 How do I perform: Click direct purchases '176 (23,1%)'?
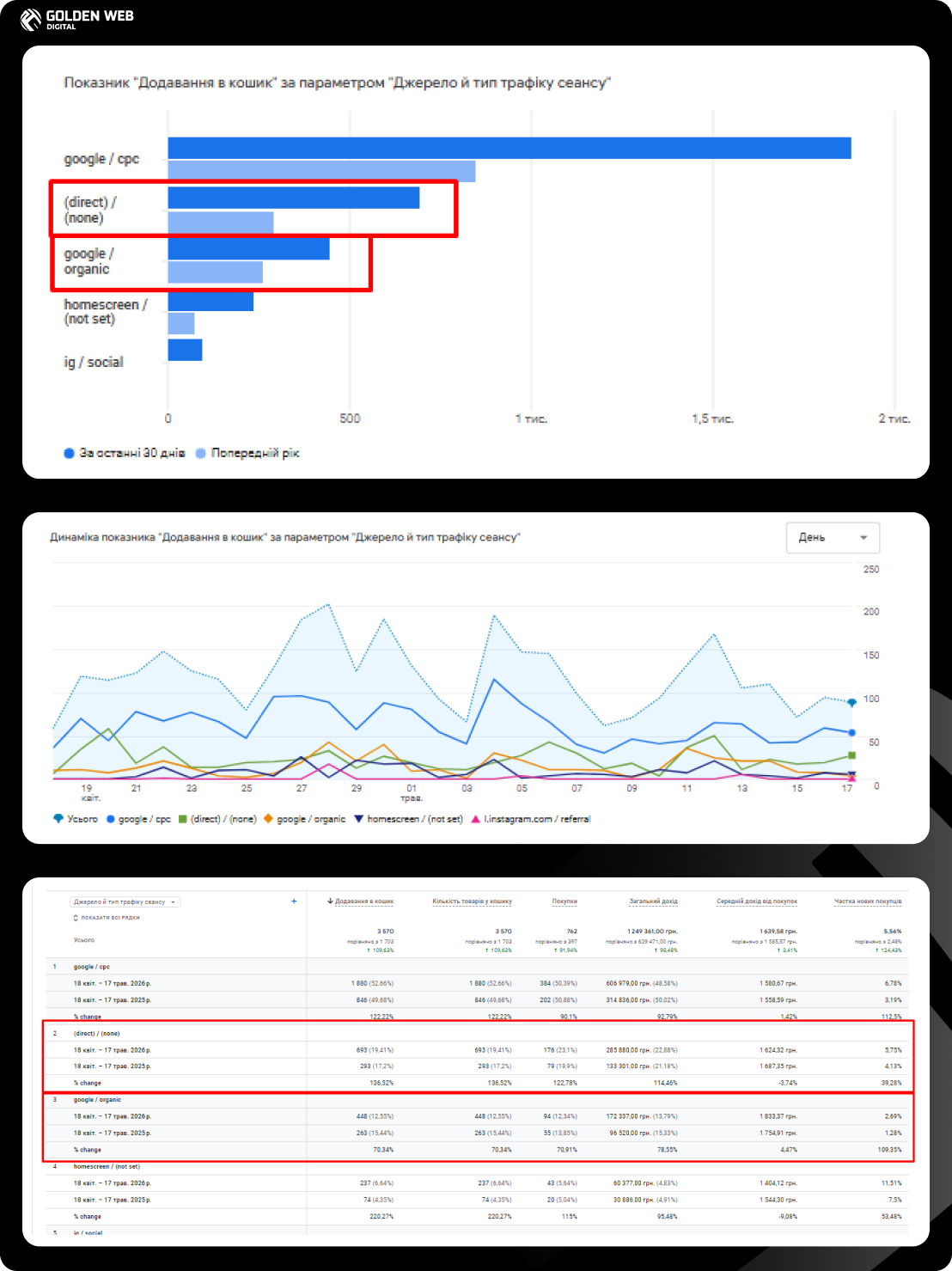coord(560,1050)
